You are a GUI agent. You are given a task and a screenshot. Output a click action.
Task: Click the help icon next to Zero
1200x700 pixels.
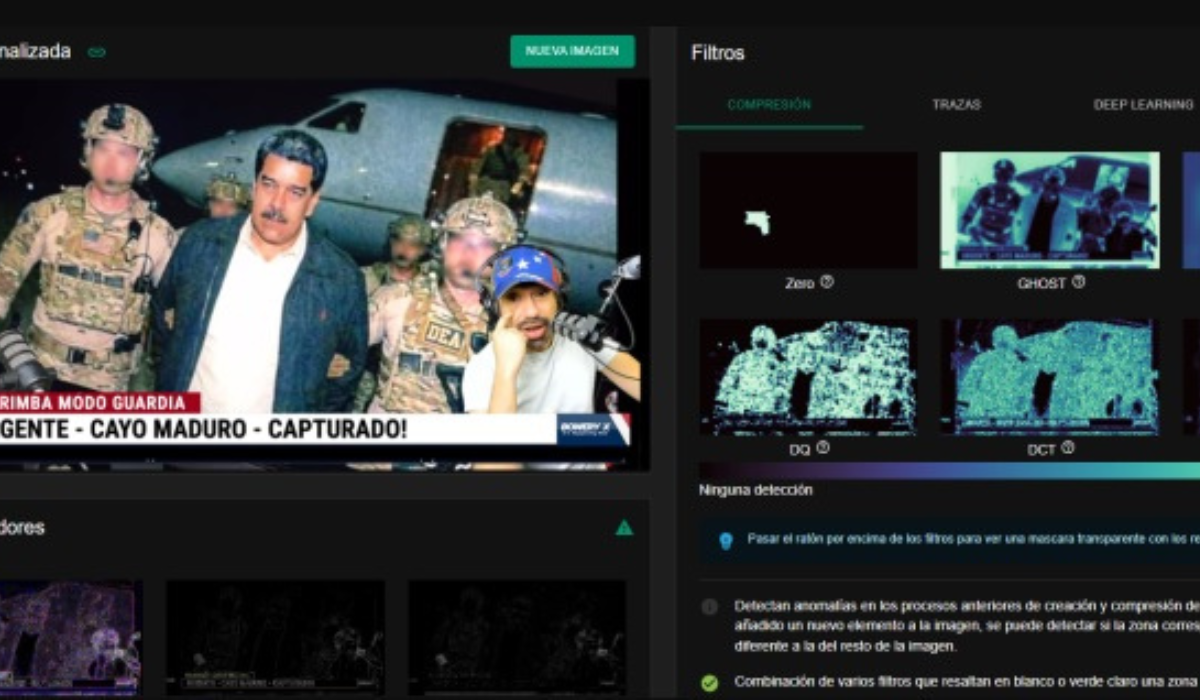pyautogui.click(x=827, y=282)
